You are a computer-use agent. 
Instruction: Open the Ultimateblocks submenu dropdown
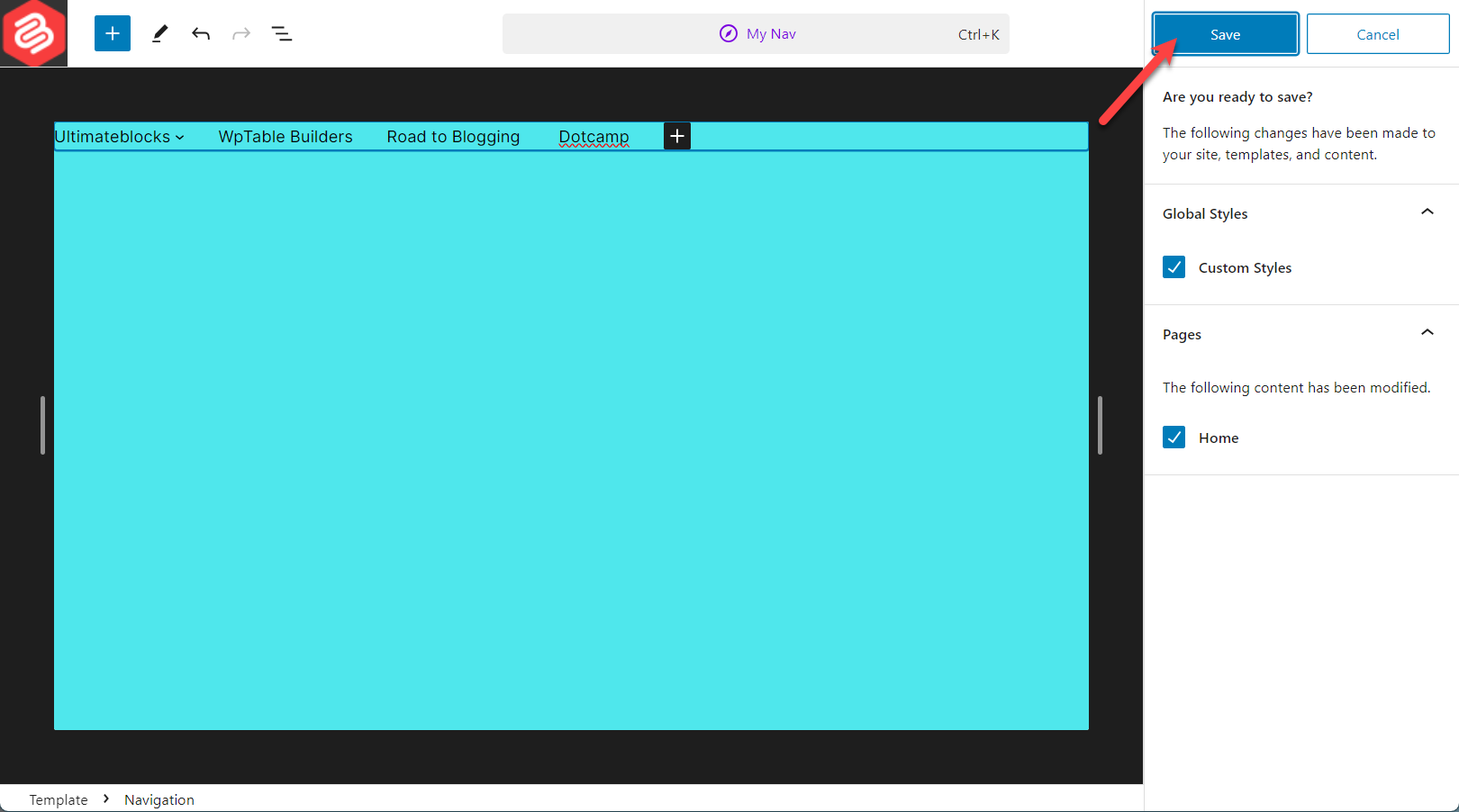180,137
